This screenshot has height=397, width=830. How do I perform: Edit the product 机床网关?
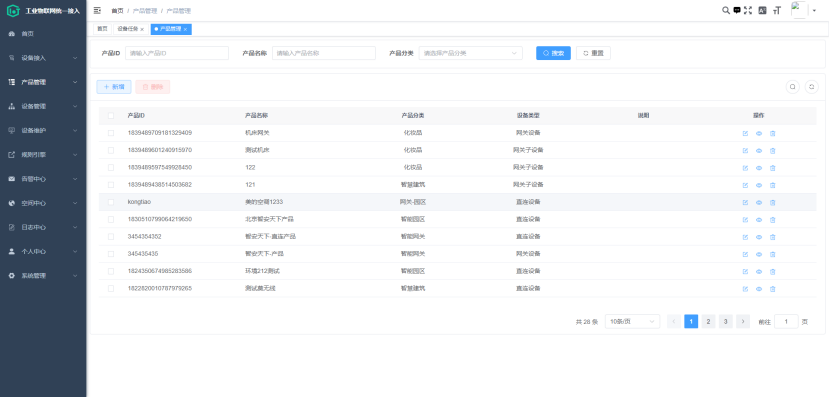click(x=745, y=133)
